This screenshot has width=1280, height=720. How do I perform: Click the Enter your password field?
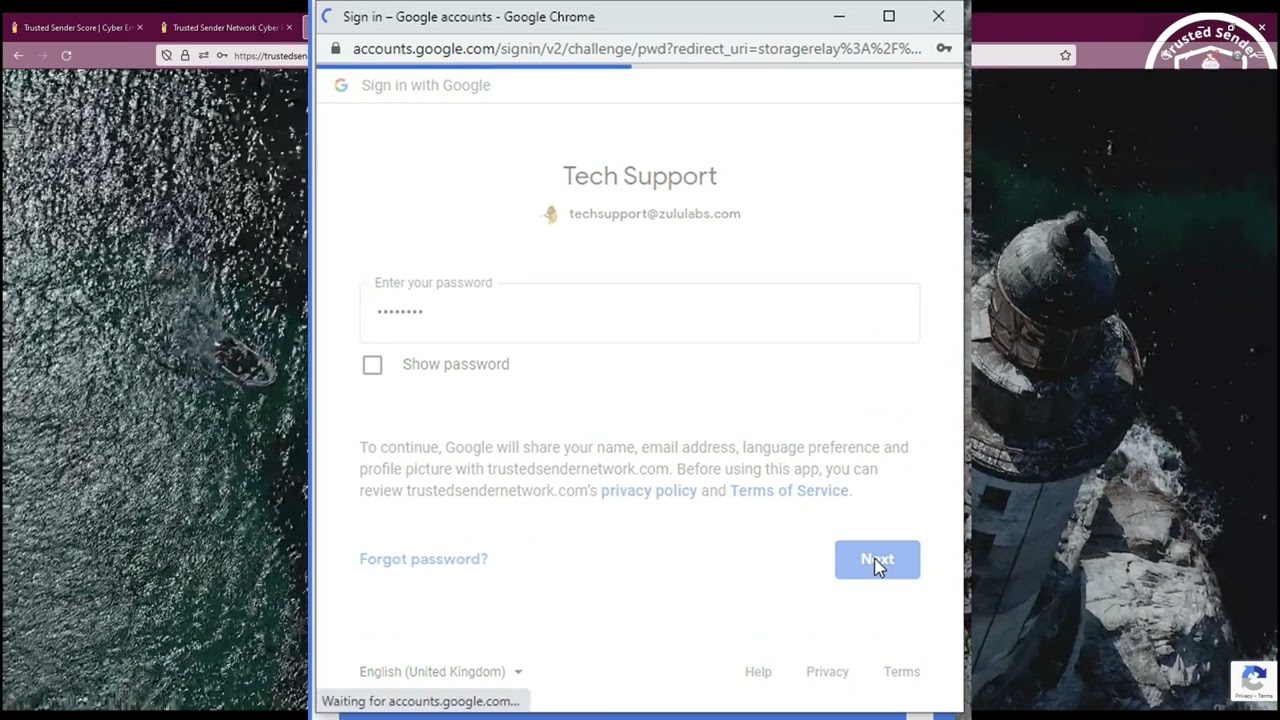640,313
